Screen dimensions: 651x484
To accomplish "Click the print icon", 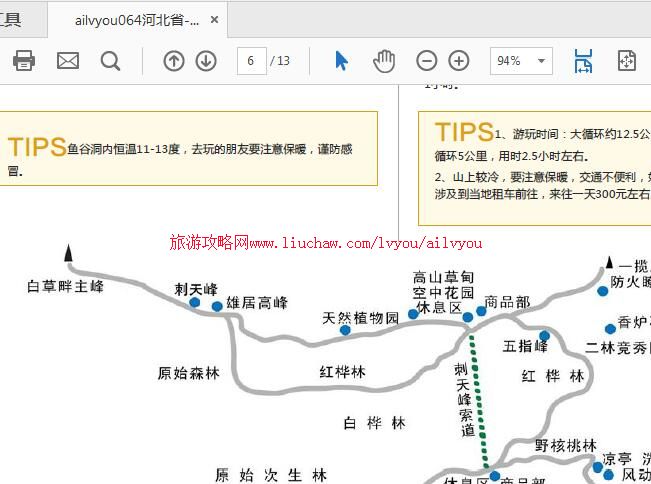I will click(x=24, y=61).
